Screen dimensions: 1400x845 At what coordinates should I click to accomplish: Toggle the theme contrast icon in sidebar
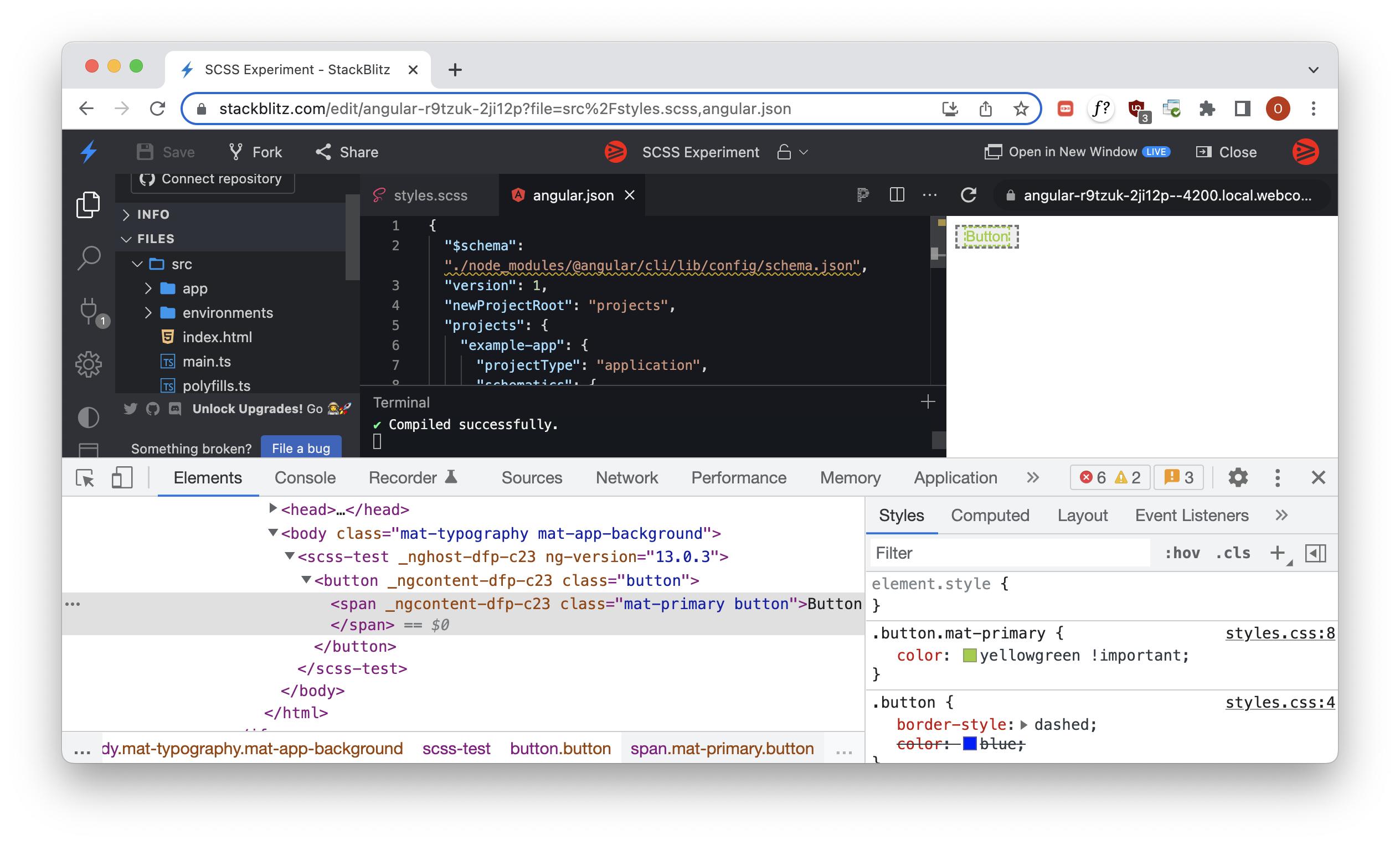point(89,418)
